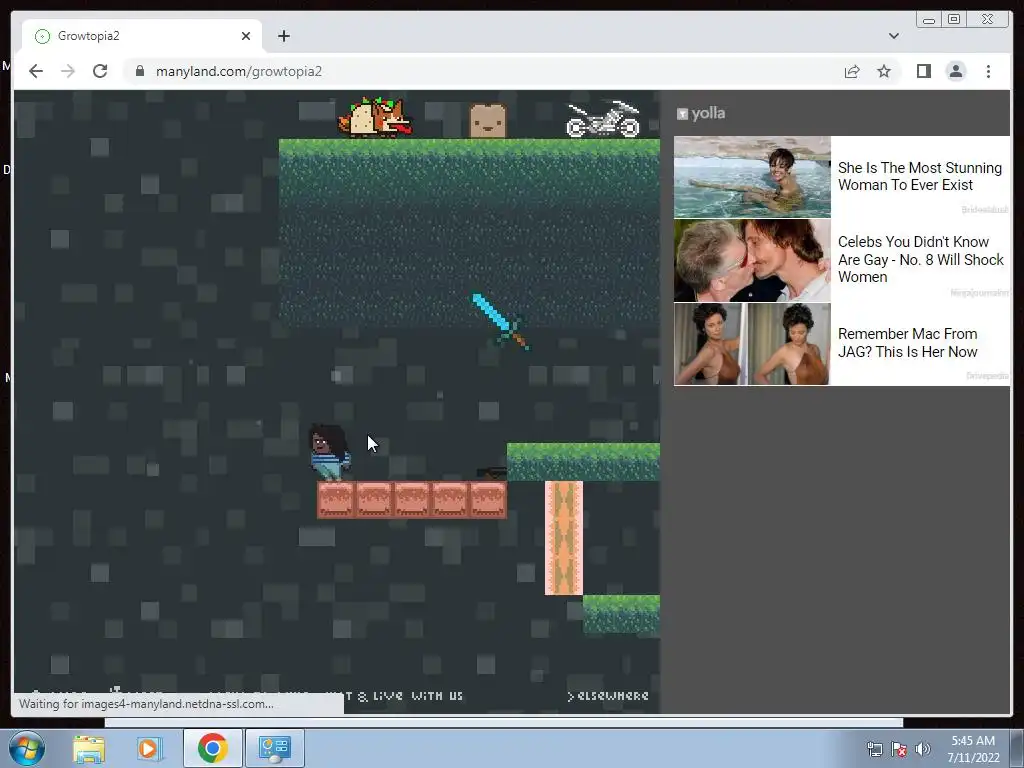Click the white motorcycle item

coord(603,119)
